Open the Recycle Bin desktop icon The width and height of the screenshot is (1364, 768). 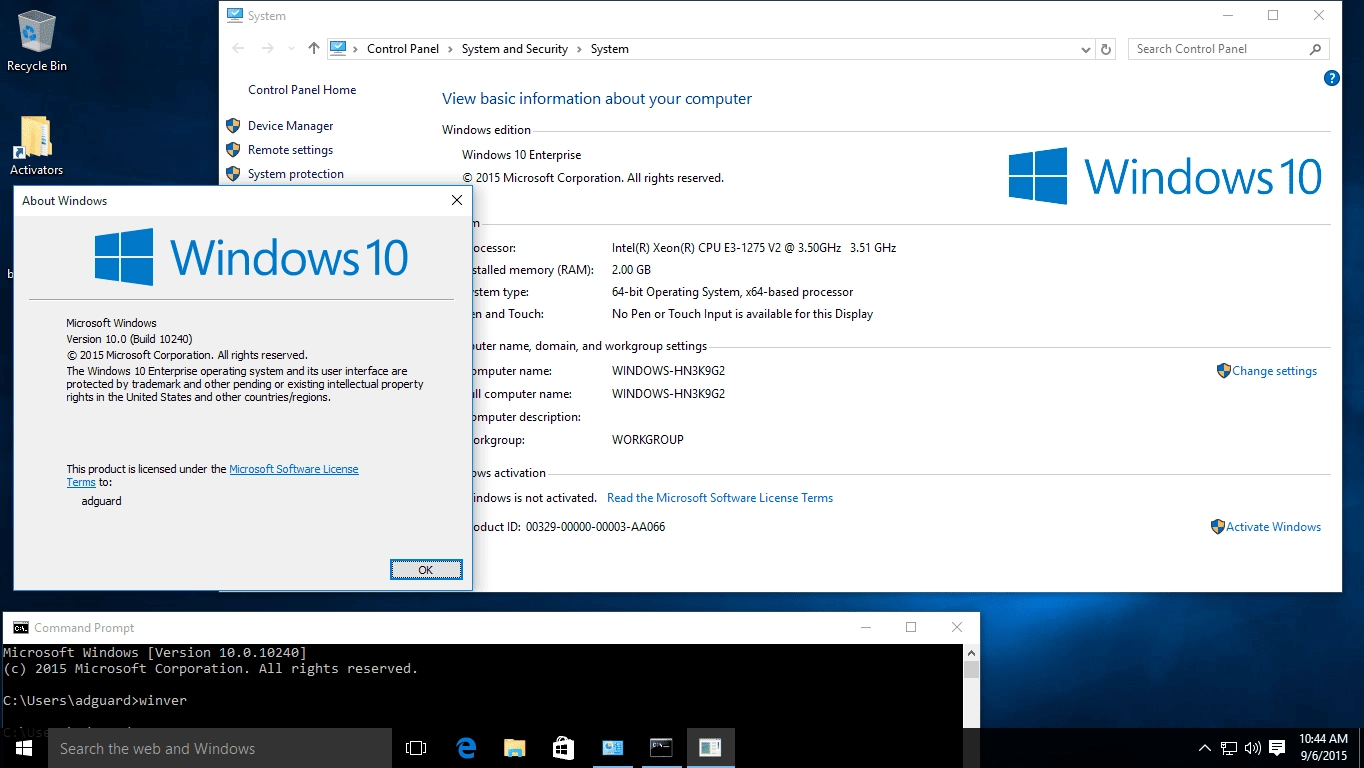click(x=37, y=40)
